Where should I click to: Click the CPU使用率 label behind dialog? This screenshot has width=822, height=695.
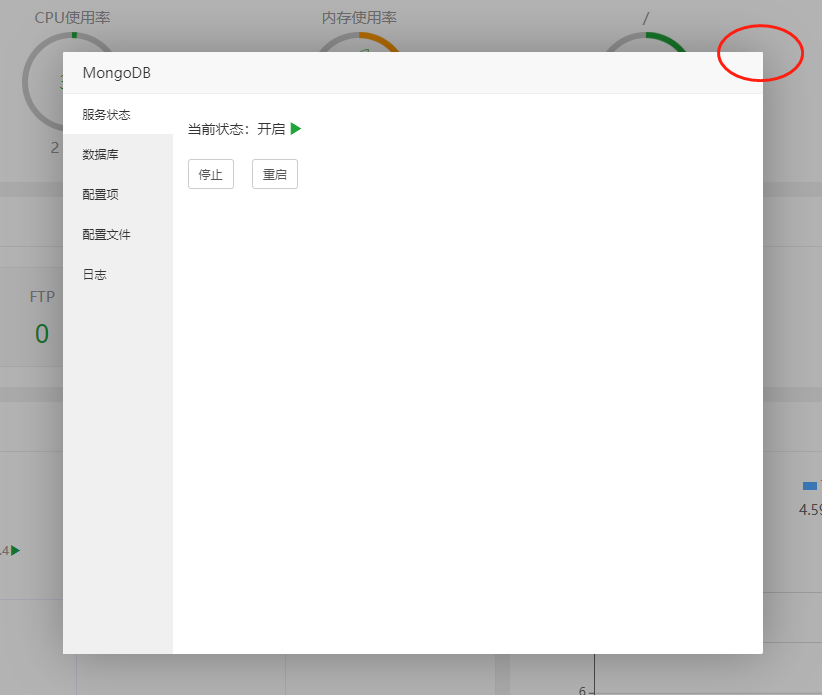coord(72,18)
